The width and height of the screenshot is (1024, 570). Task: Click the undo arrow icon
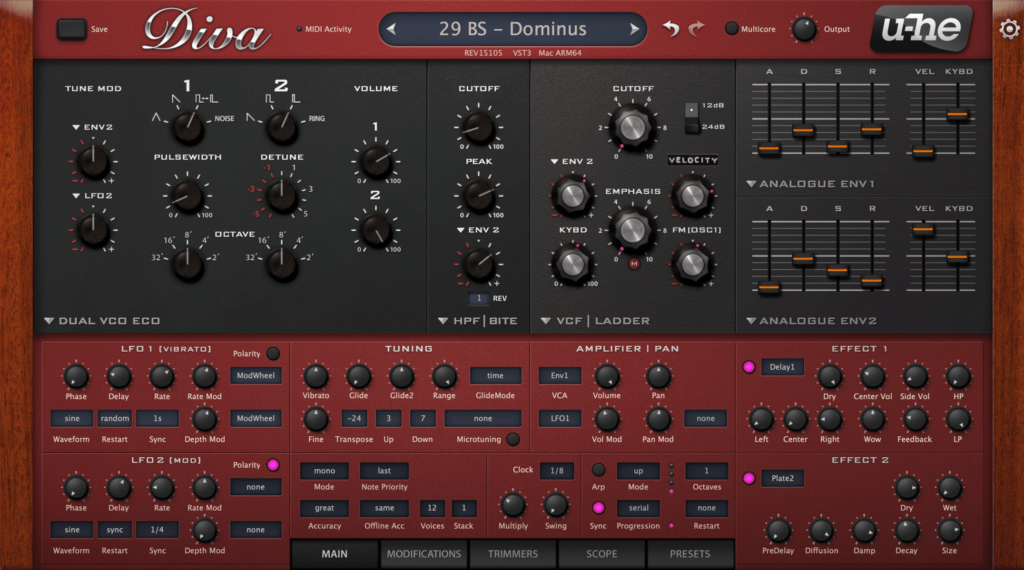tap(671, 28)
